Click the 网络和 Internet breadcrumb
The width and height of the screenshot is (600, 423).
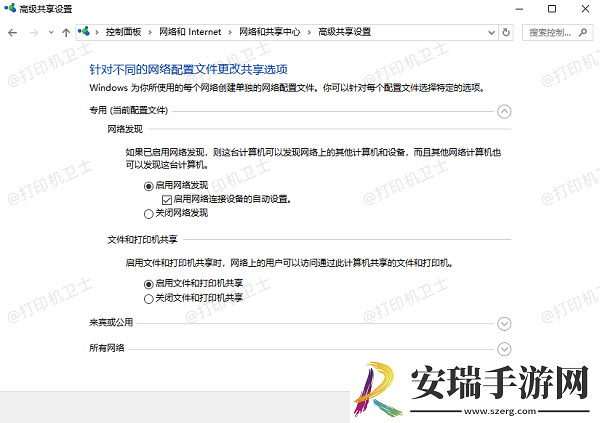pyautogui.click(x=190, y=32)
